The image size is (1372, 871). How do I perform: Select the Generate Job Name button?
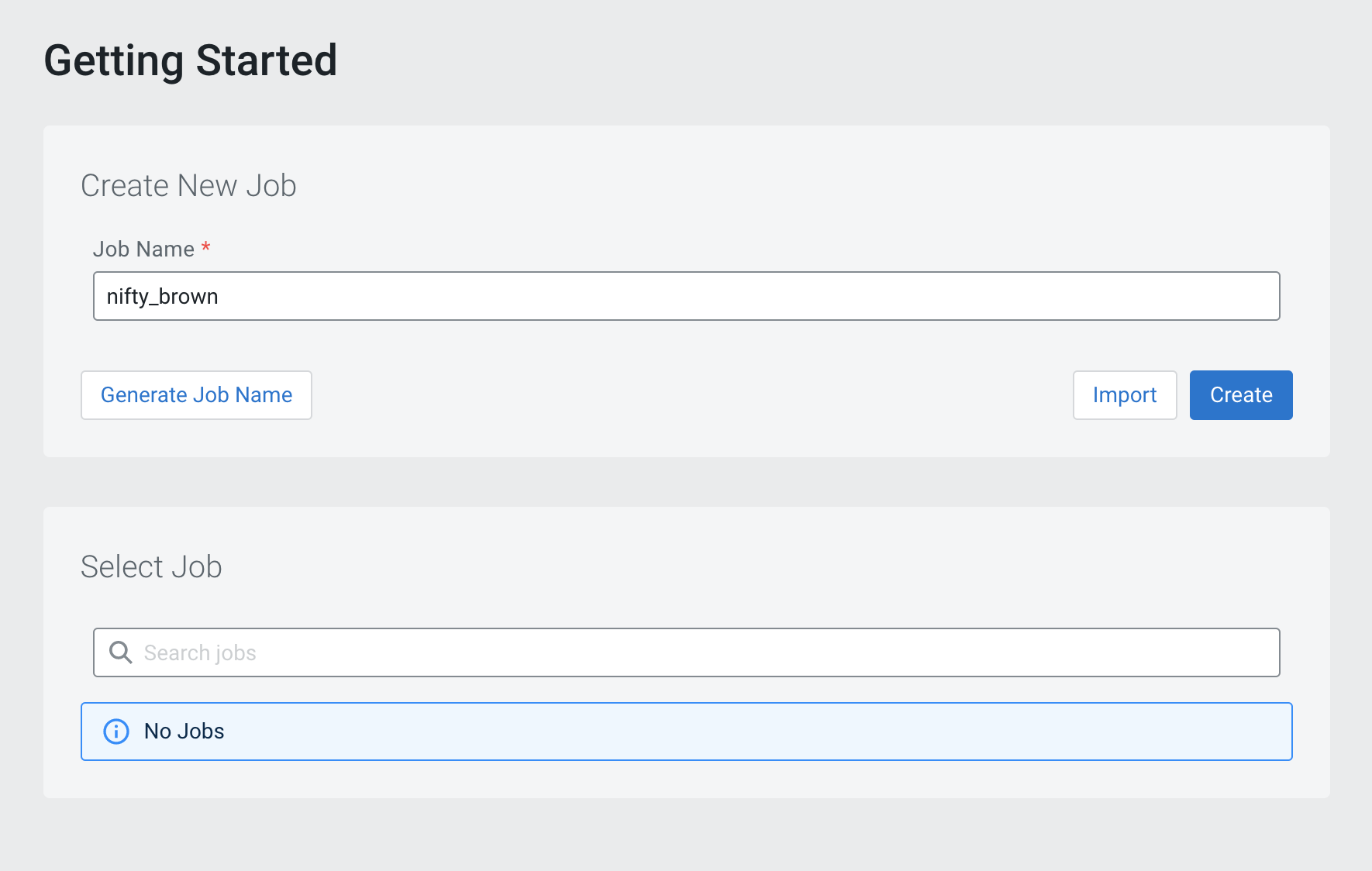point(196,395)
